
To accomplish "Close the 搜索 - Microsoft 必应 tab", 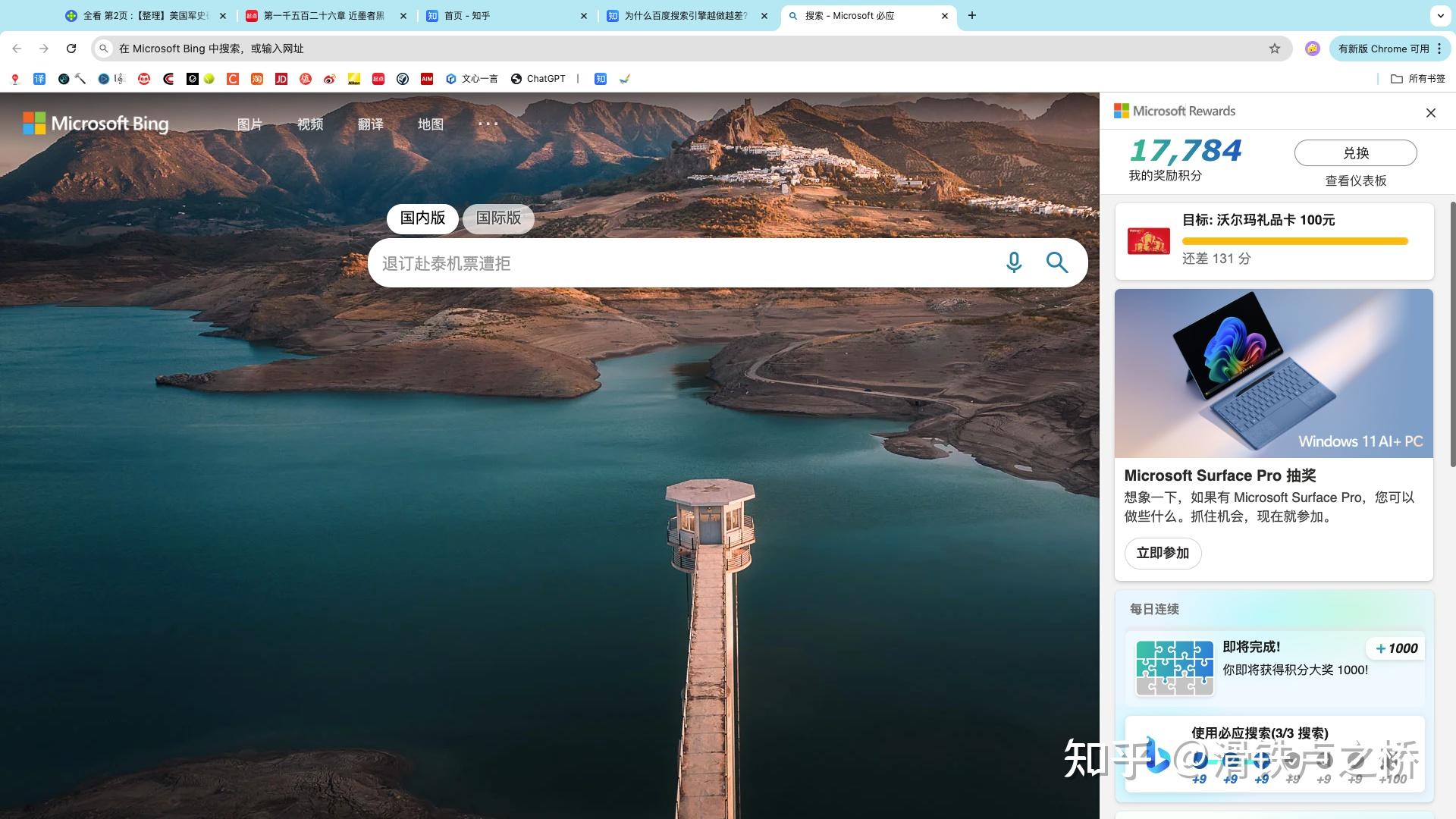I will 944,15.
